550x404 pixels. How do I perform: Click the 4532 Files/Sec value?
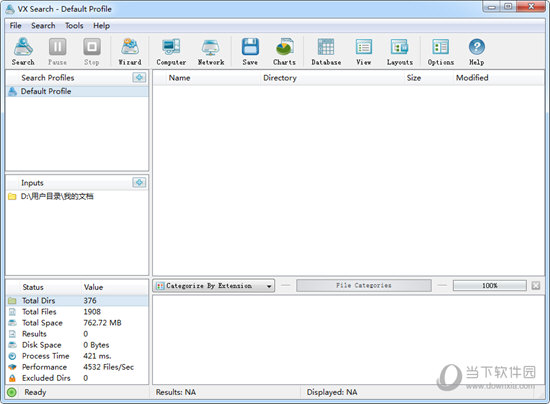point(108,367)
